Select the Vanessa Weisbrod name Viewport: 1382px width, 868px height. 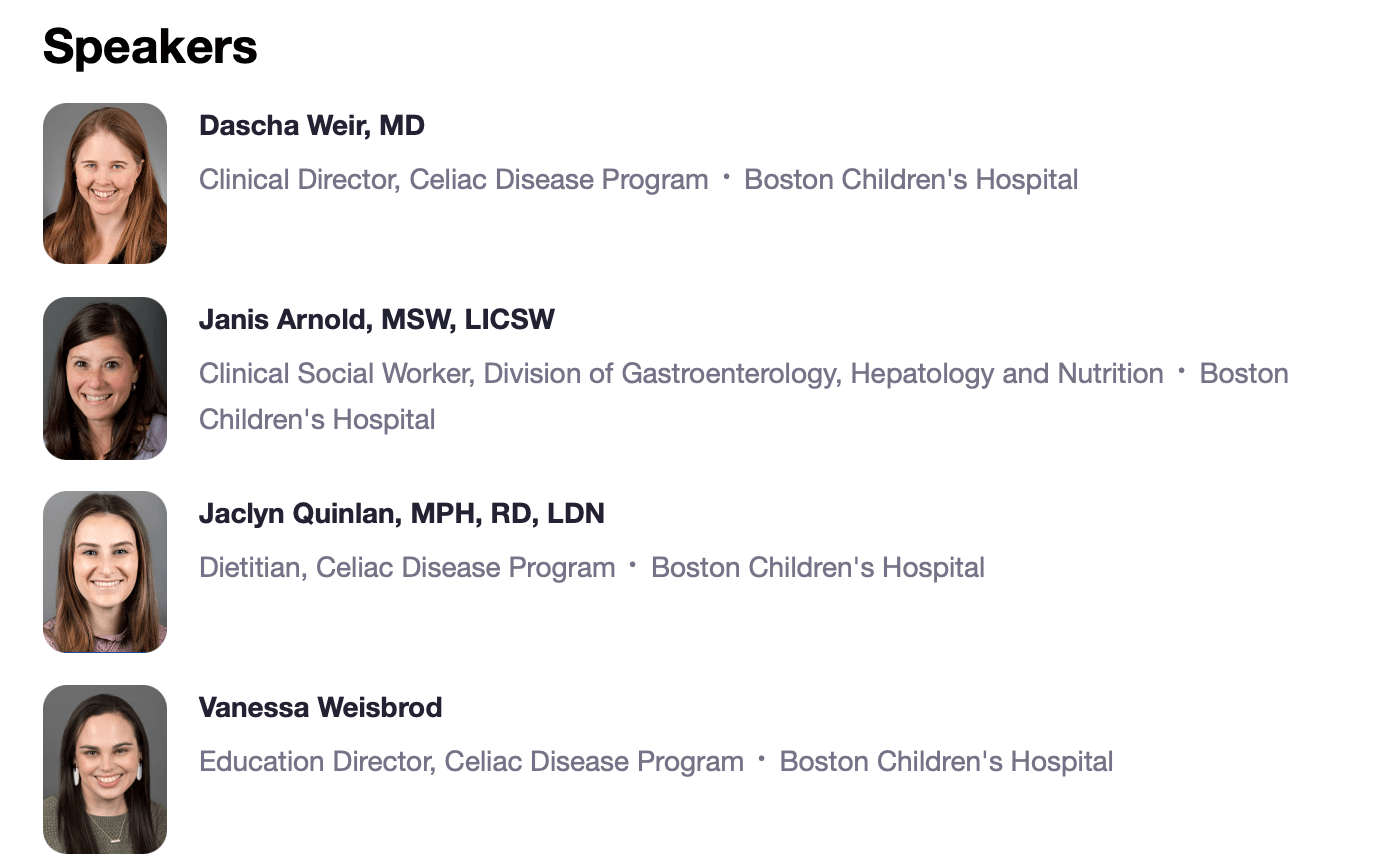coord(321,708)
